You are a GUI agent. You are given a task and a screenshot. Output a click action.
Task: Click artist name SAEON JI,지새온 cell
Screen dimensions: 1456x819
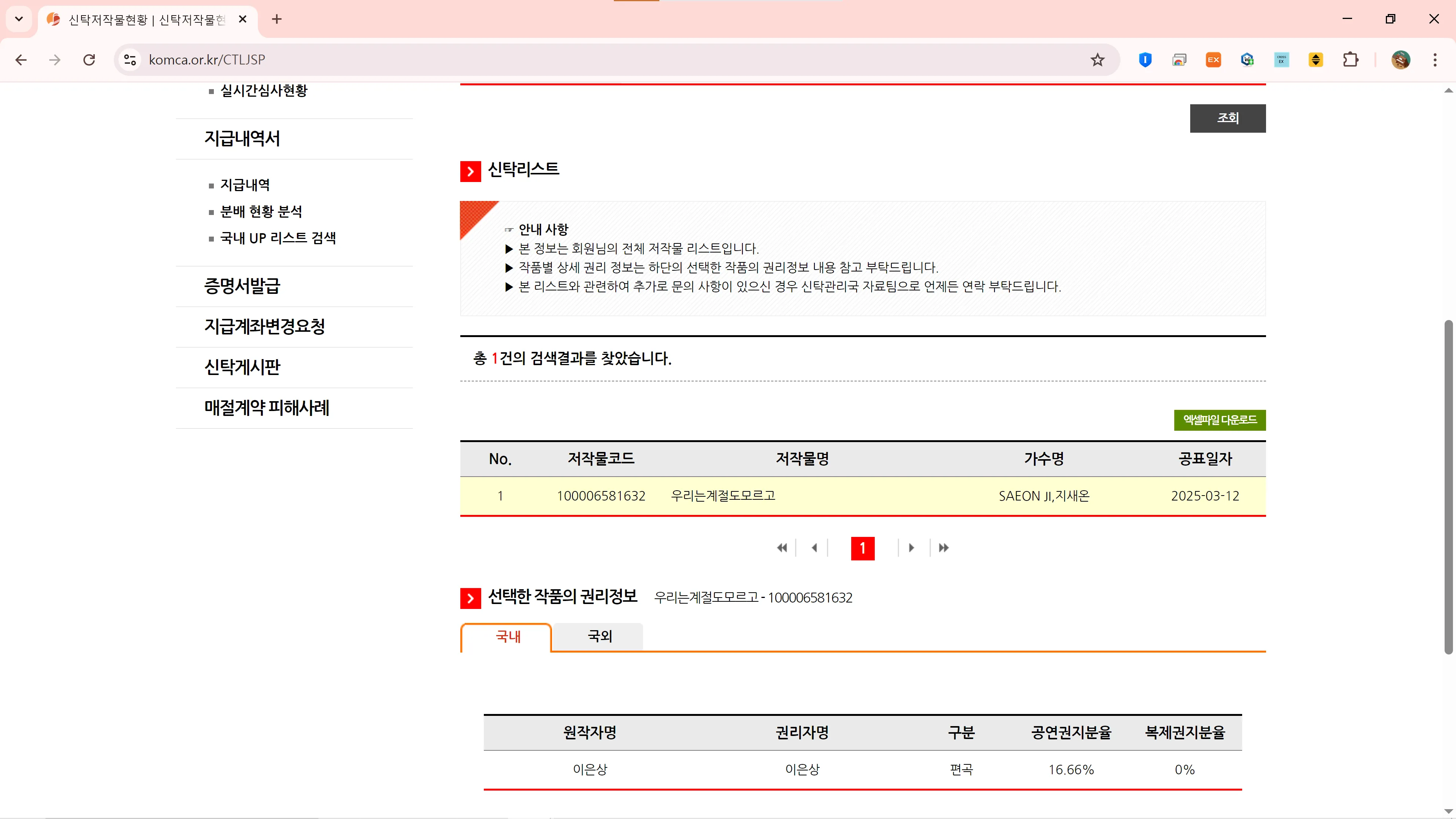click(1044, 496)
